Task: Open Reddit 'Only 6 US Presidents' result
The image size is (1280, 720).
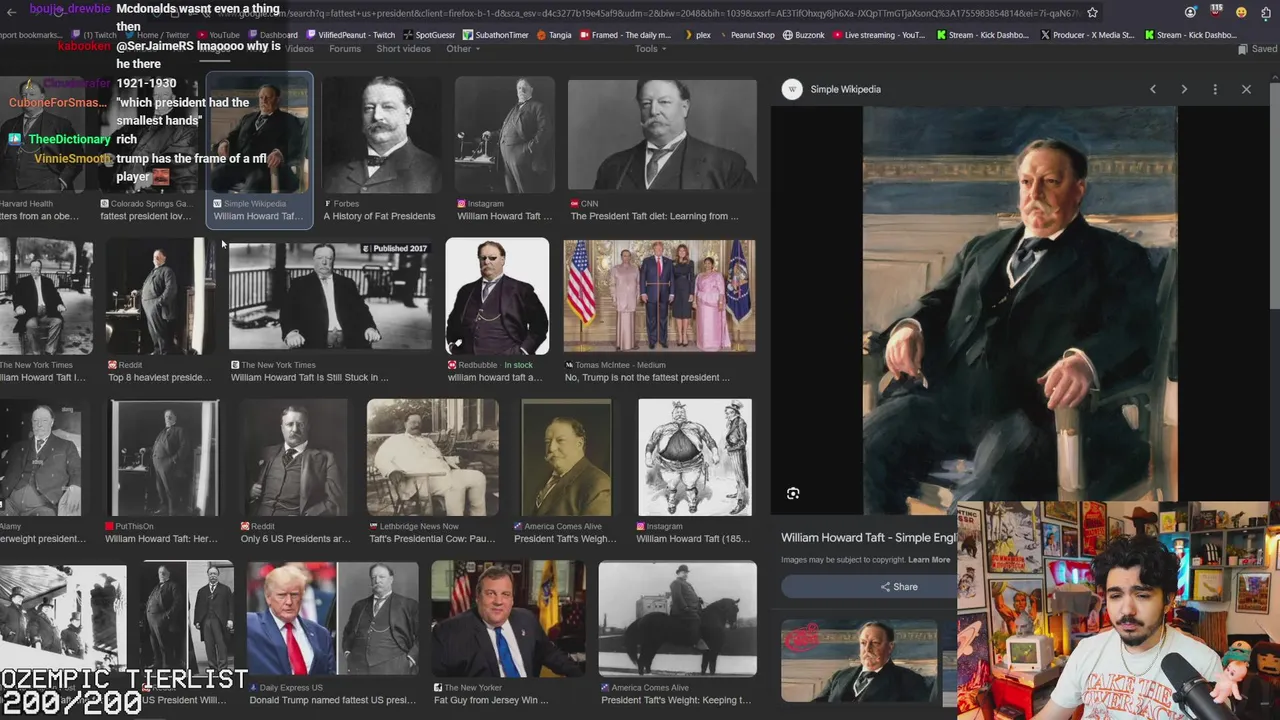Action: [x=294, y=472]
